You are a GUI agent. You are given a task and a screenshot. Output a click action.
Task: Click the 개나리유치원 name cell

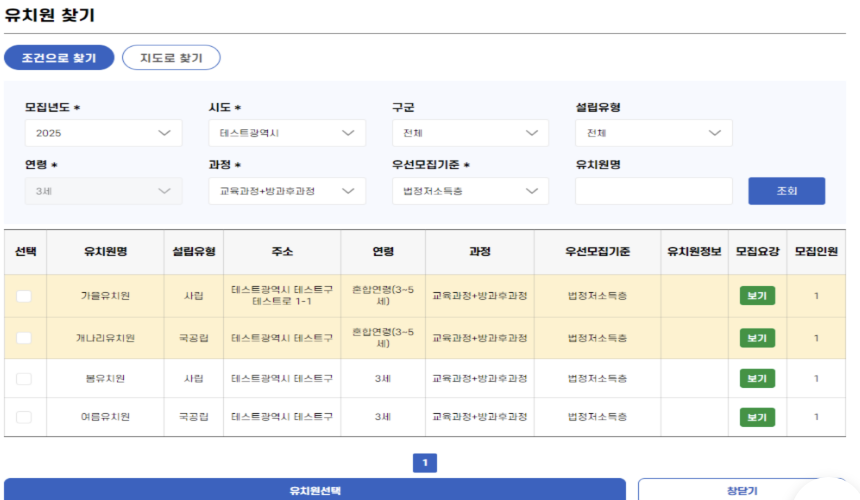(x=105, y=338)
